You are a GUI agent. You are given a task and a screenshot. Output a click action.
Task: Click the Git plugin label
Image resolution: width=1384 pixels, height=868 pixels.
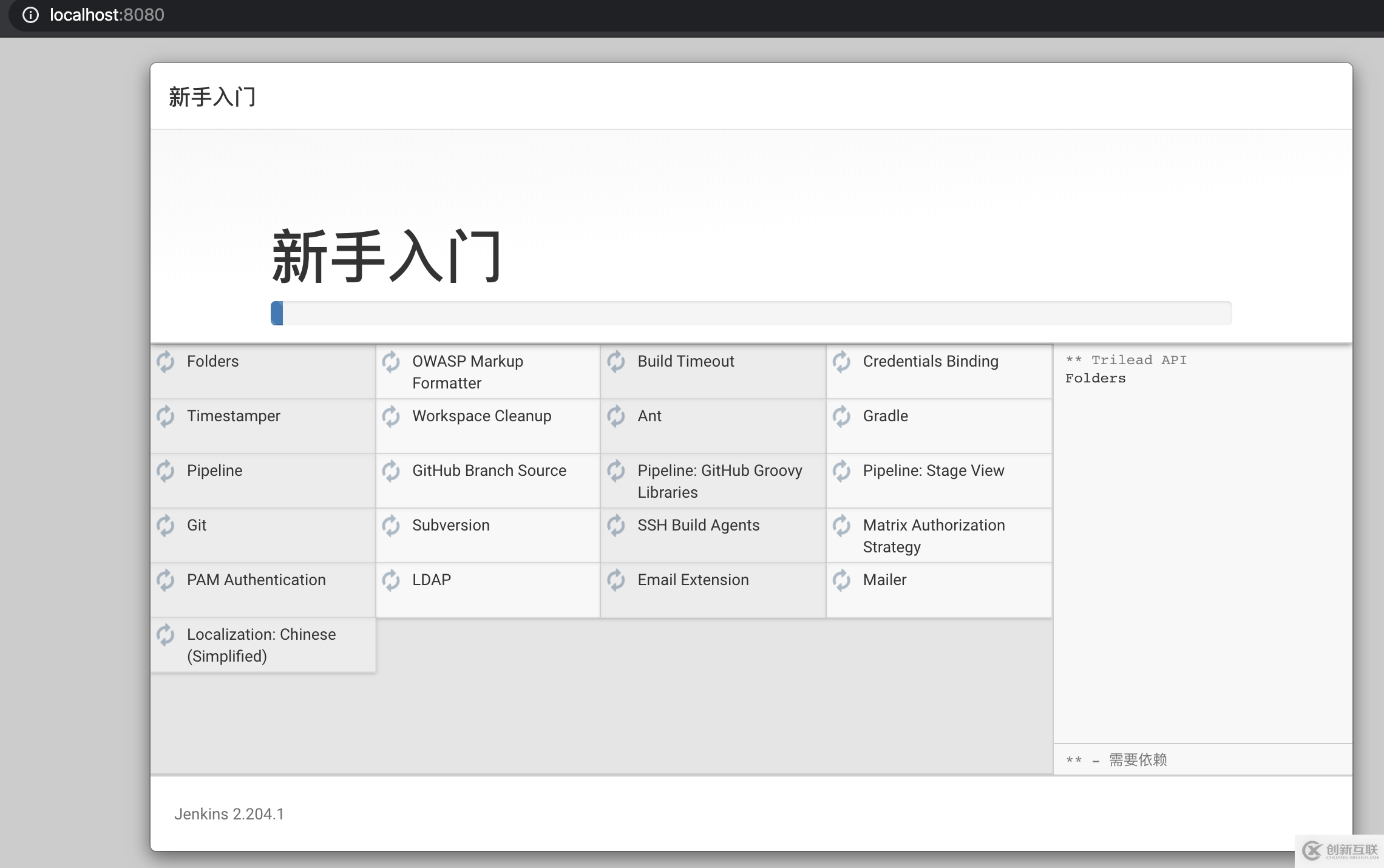pos(197,526)
